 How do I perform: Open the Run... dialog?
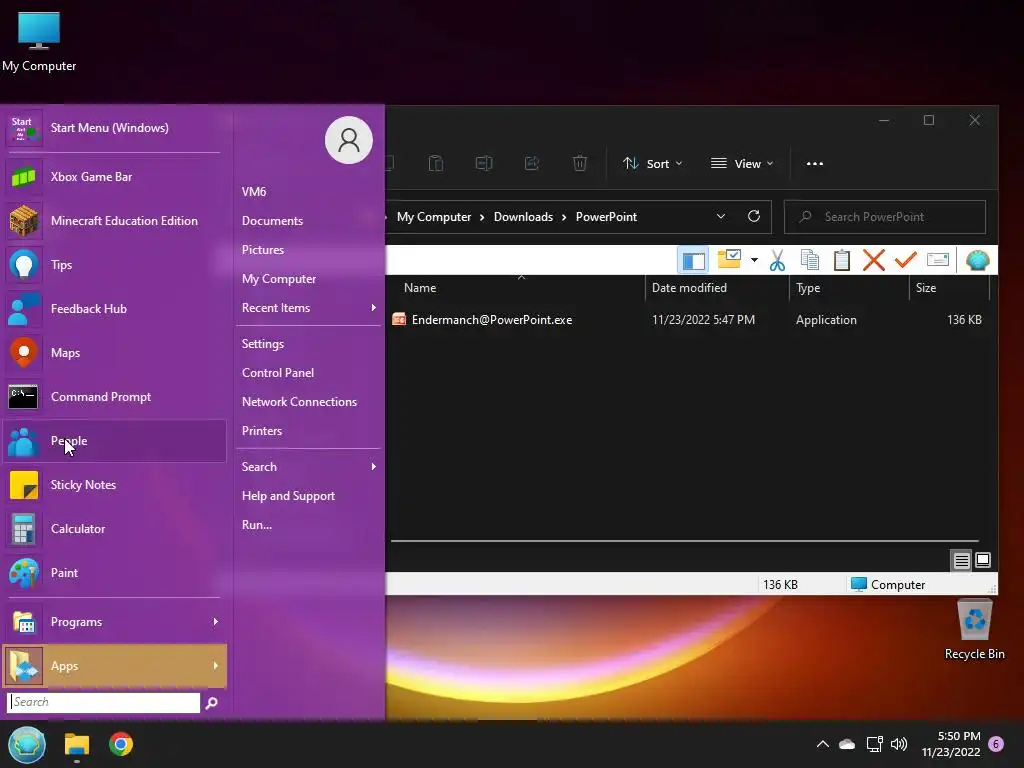point(257,524)
